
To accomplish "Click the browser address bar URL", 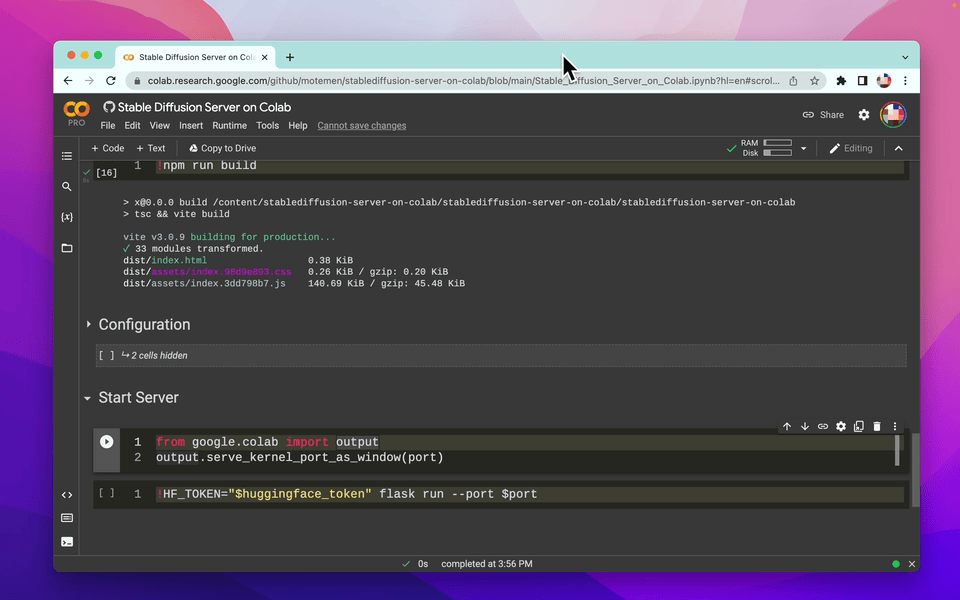I will click(463, 81).
